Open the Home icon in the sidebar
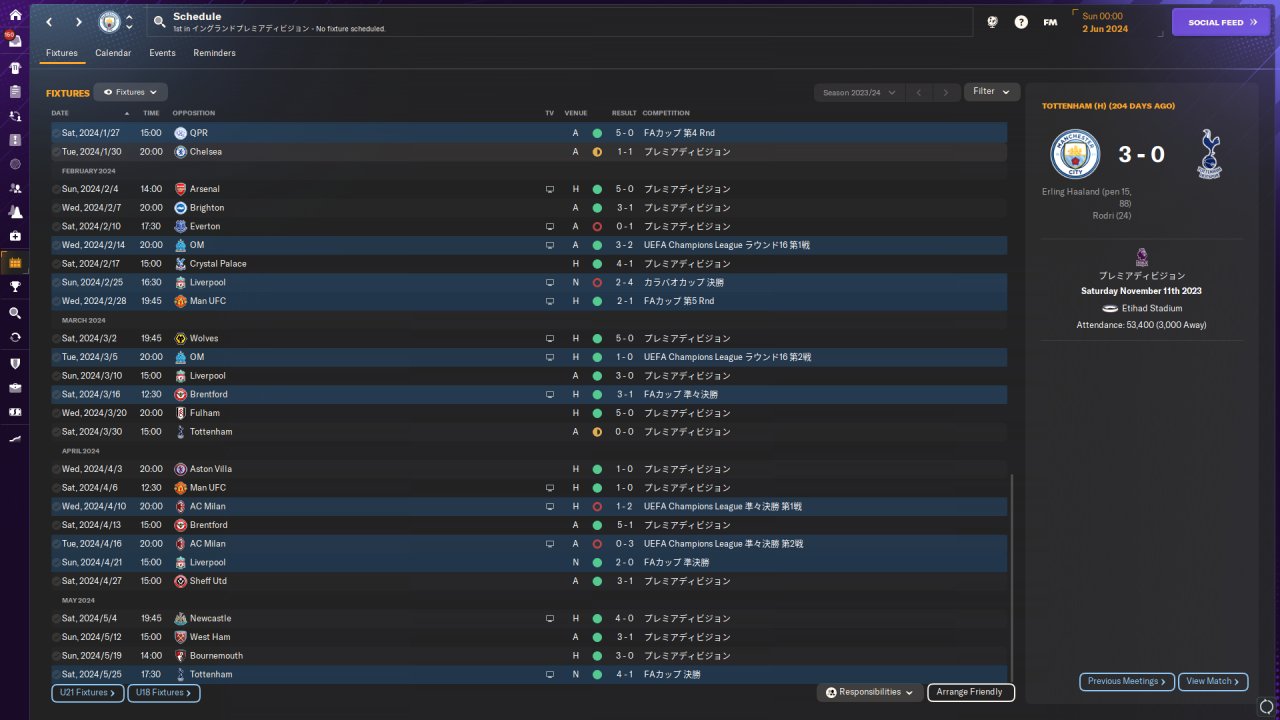 (15, 15)
